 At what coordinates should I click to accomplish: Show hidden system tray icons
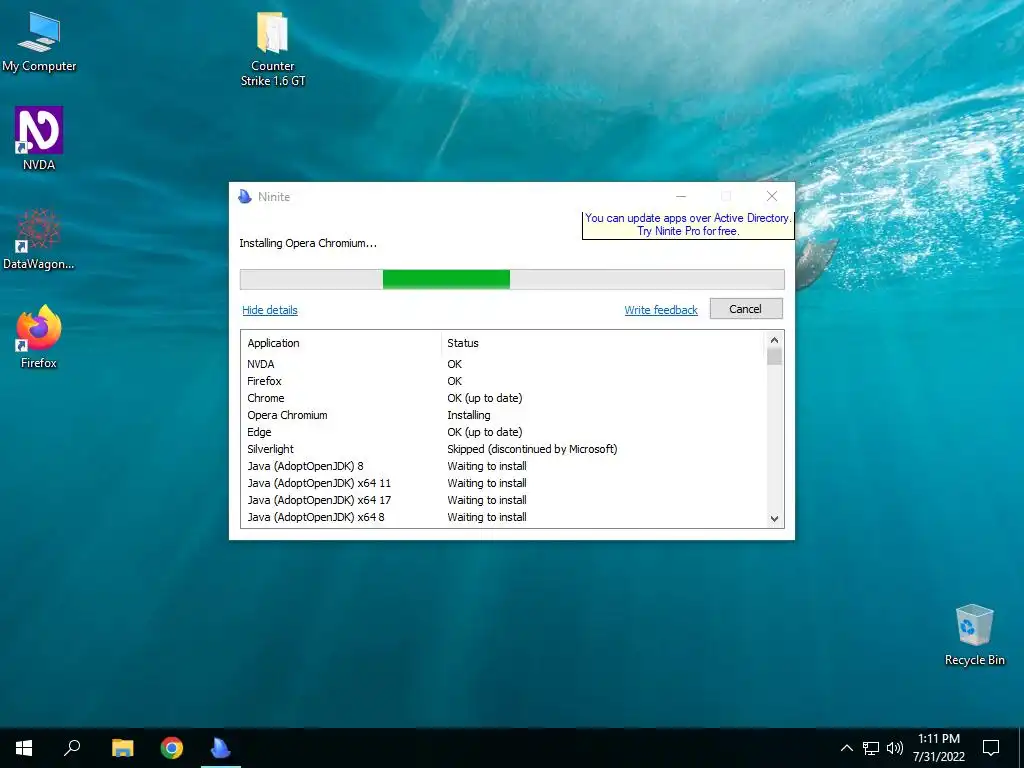[x=846, y=748]
